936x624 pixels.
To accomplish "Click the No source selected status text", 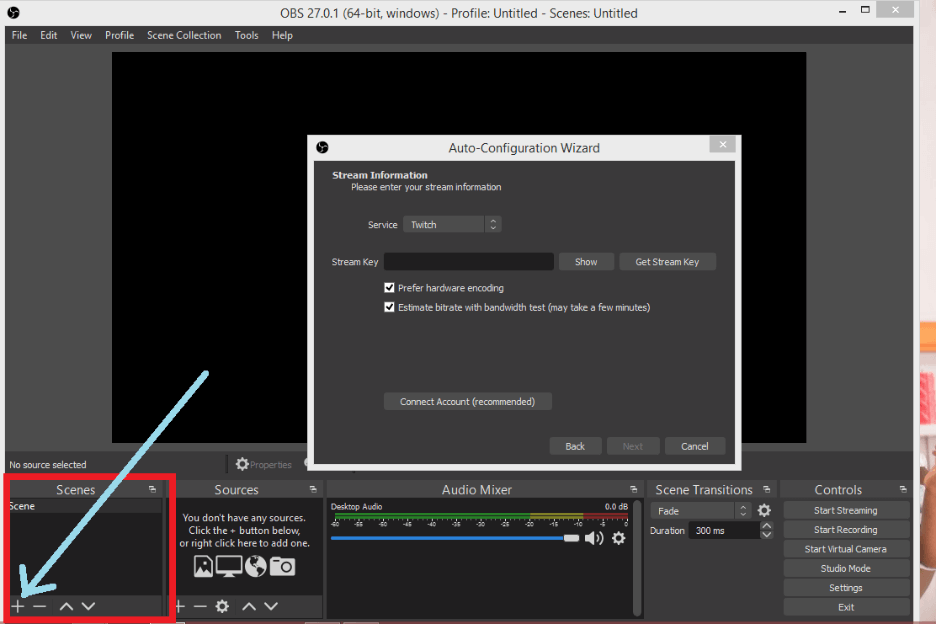I will click(48, 465).
